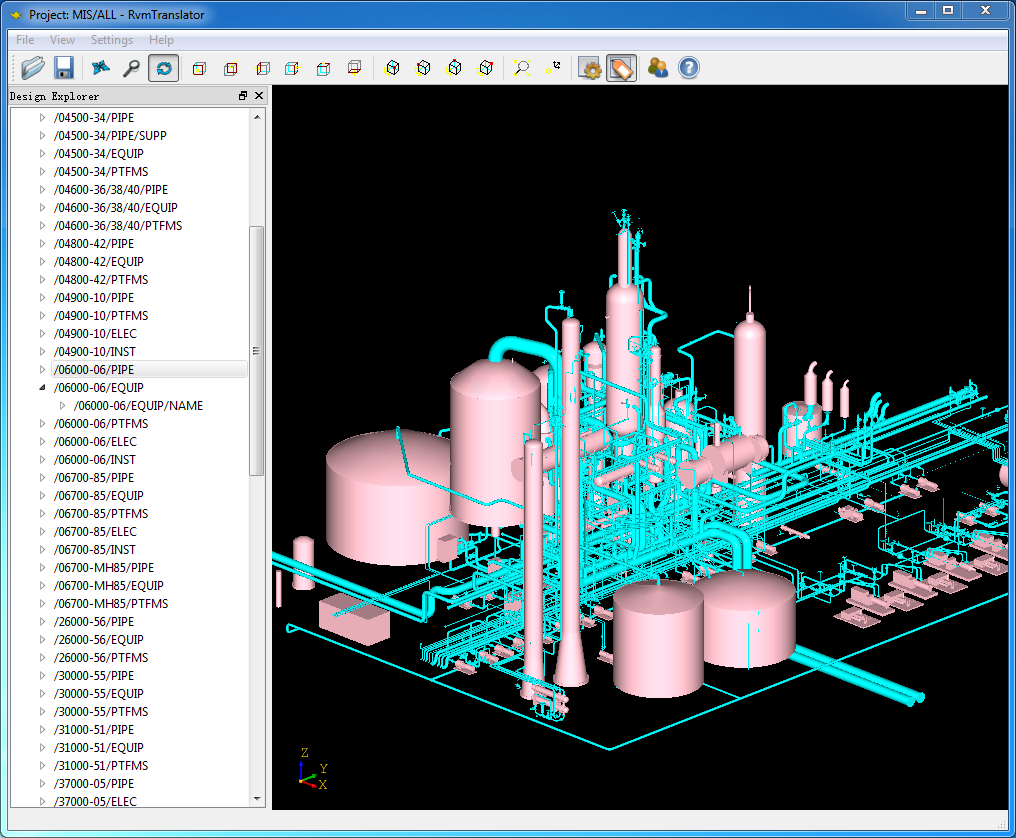Select the /06700-85/ELEC tree item
1016x838 pixels.
coord(95,532)
